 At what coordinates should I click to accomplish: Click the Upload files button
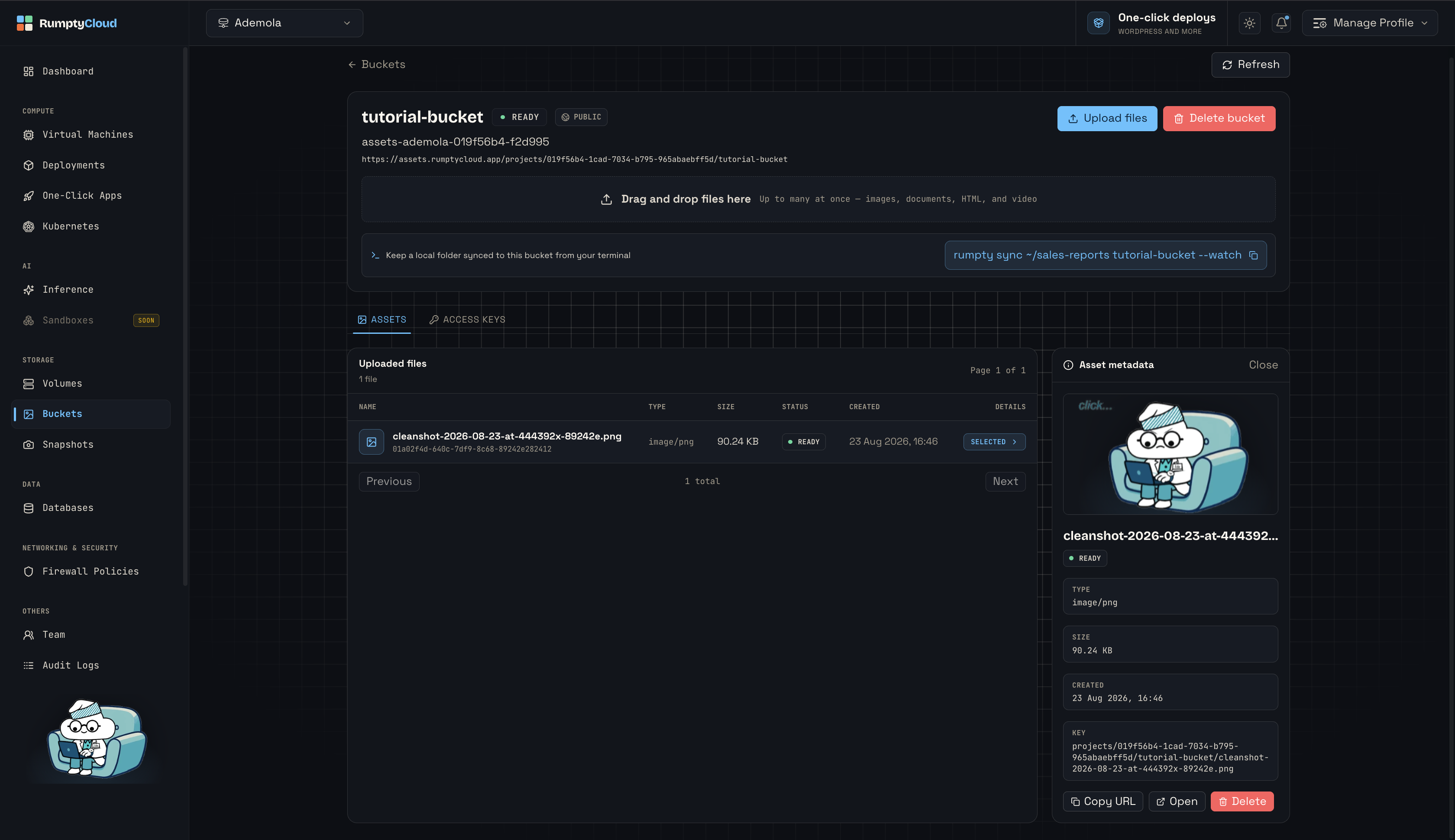[1107, 118]
